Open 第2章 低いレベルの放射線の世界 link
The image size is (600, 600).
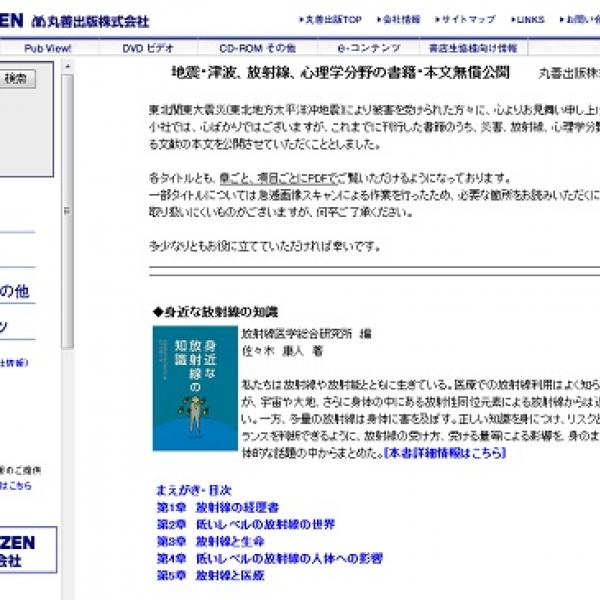click(246, 524)
